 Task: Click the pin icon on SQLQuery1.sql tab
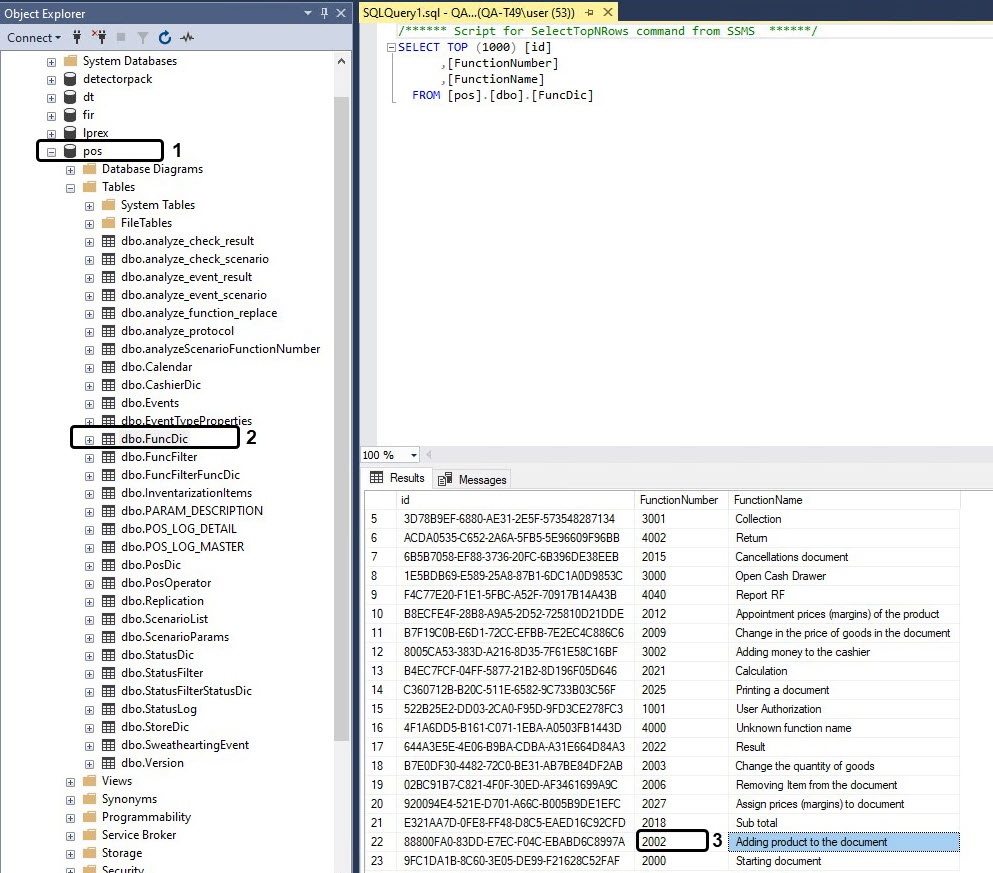pos(590,12)
